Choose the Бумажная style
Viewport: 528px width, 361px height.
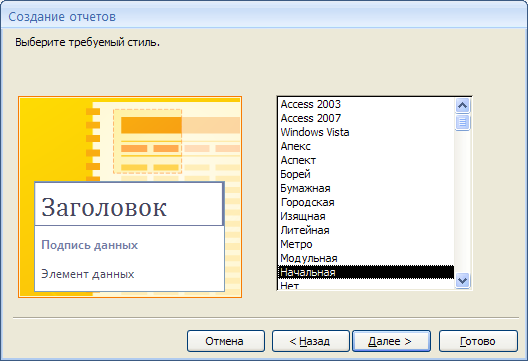[366, 188]
